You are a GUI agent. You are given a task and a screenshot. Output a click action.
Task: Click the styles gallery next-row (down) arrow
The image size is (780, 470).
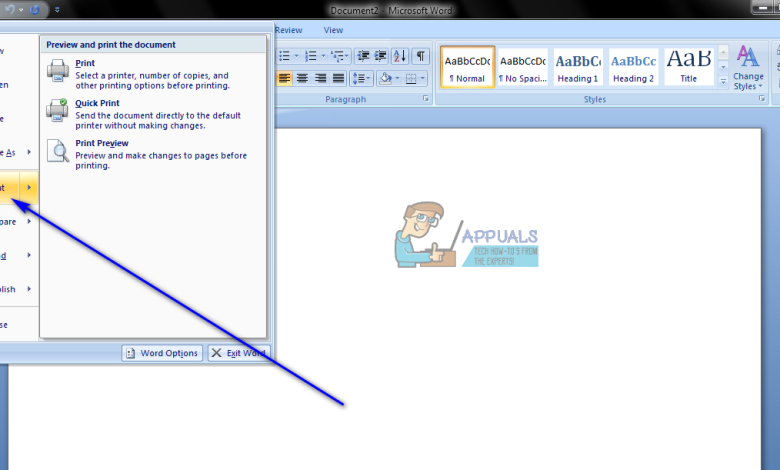(x=723, y=67)
